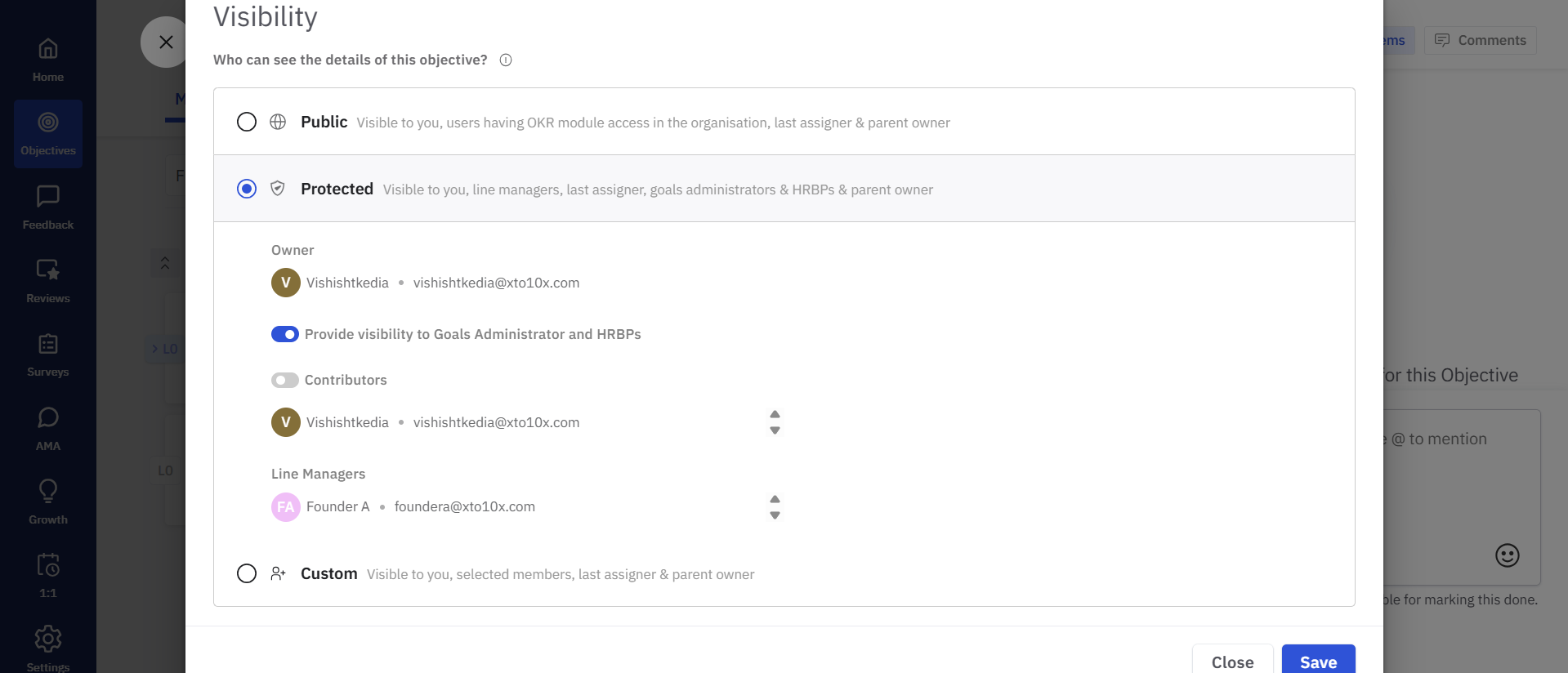The height and width of the screenshot is (673, 1568).
Task: Open AMA chat bubble icon
Action: click(x=48, y=417)
